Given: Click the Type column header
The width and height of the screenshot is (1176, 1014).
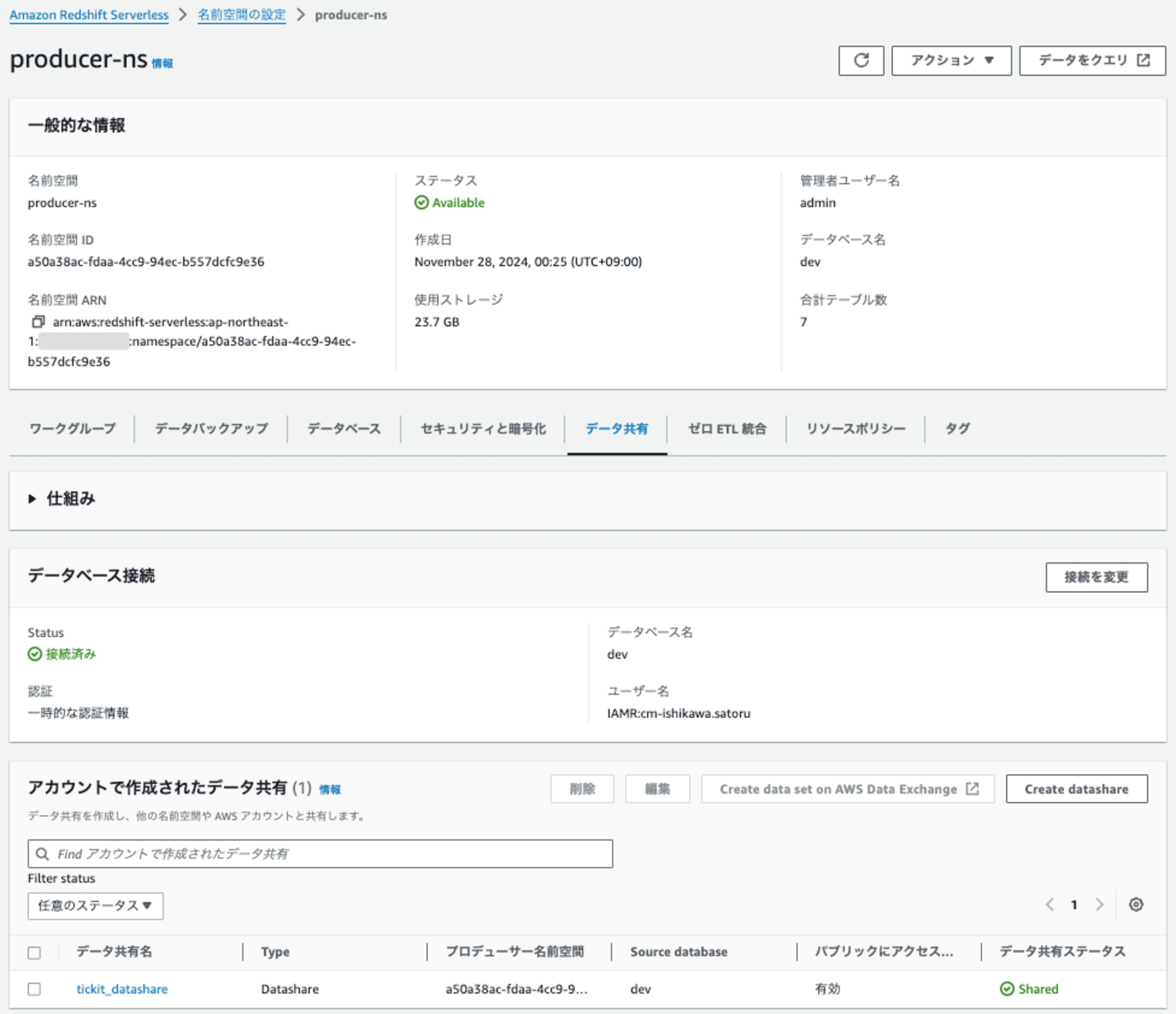Looking at the screenshot, I should pyautogui.click(x=275, y=952).
